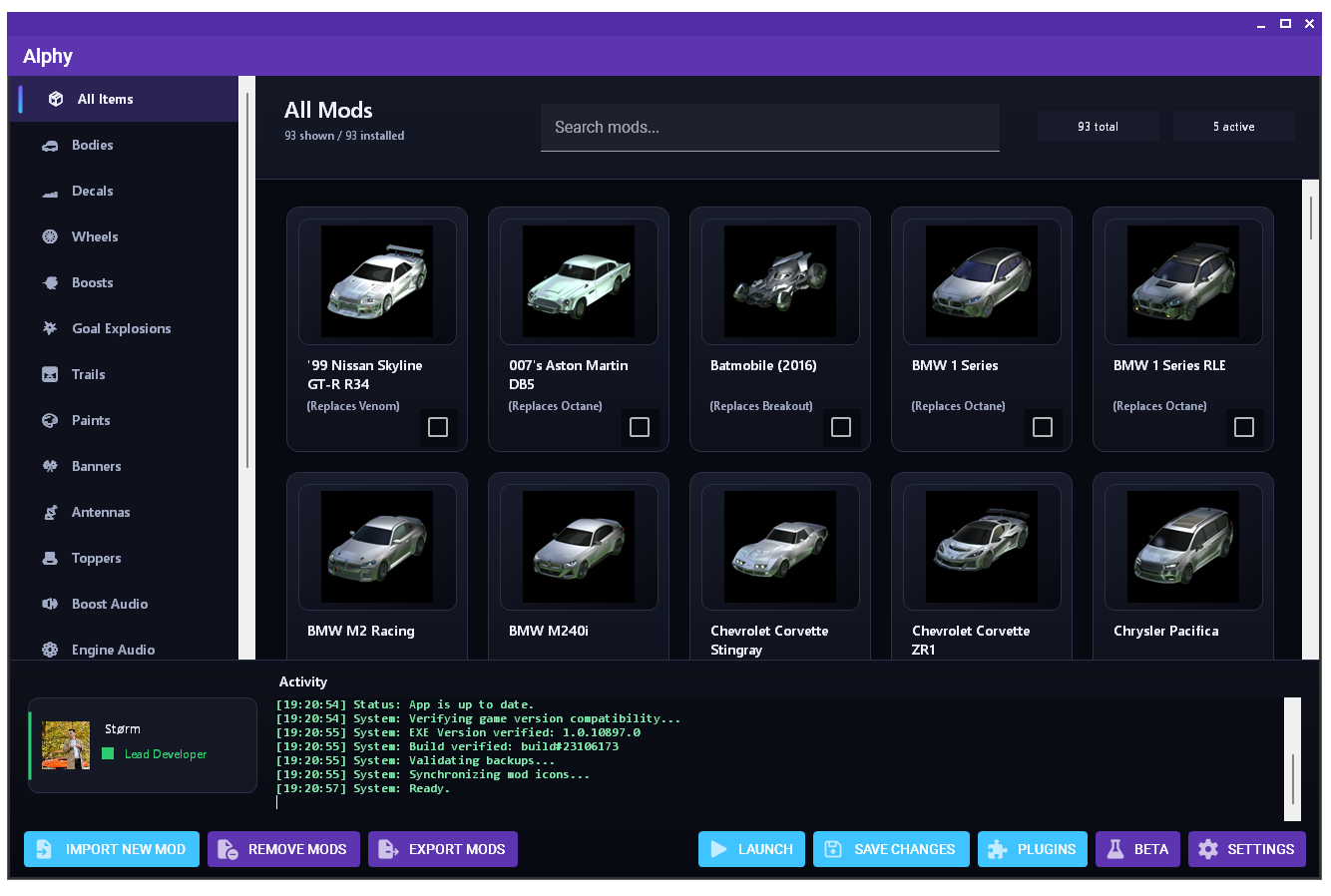Click the Boost Audio speaker icon
The image size is (1331, 896).
[50, 604]
